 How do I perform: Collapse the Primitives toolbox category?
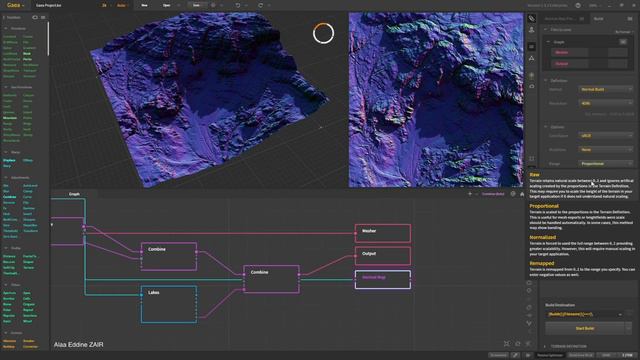point(6,29)
